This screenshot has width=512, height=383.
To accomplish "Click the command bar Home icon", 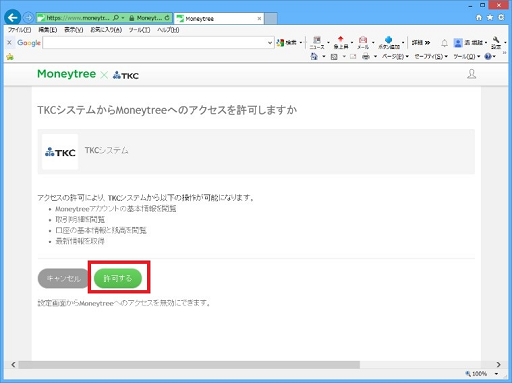I will [x=314, y=56].
